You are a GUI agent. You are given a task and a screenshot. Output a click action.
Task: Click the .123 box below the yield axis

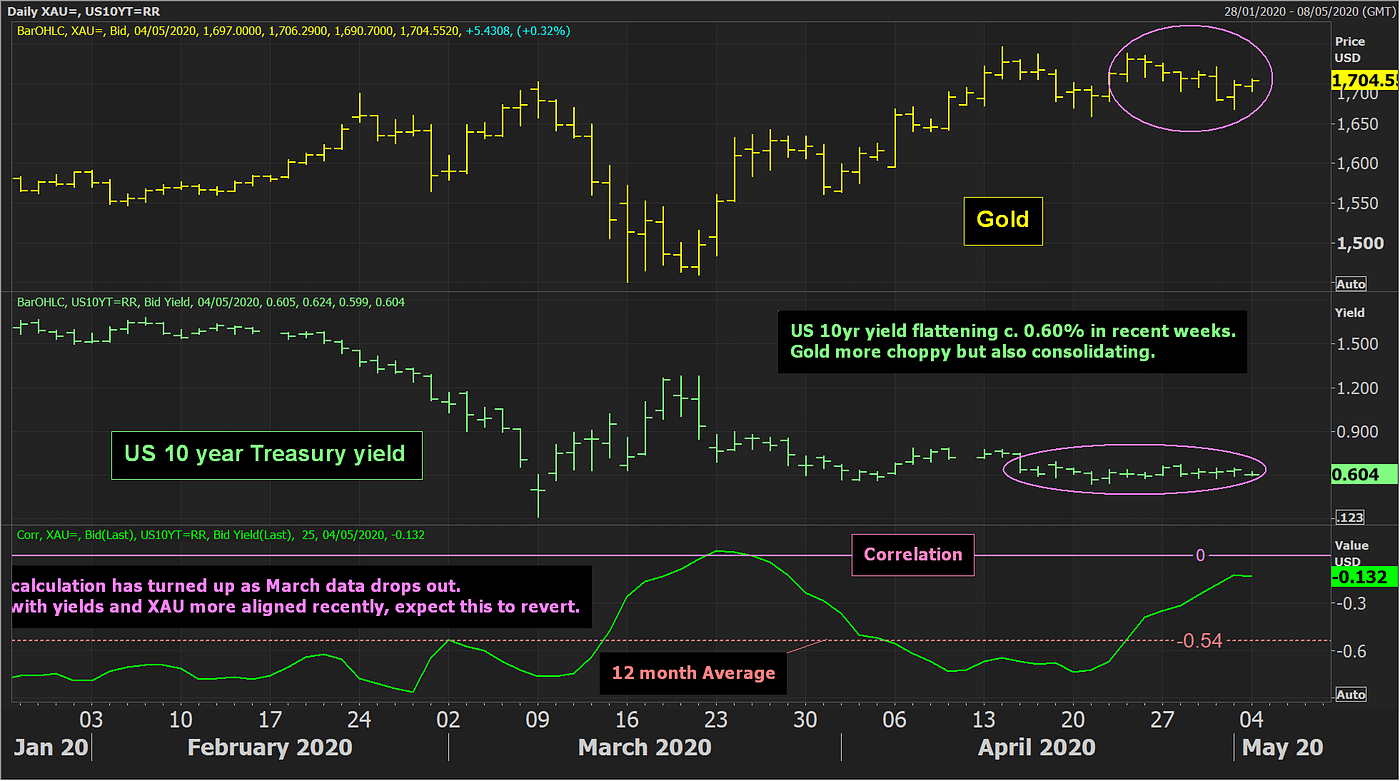pos(1350,517)
